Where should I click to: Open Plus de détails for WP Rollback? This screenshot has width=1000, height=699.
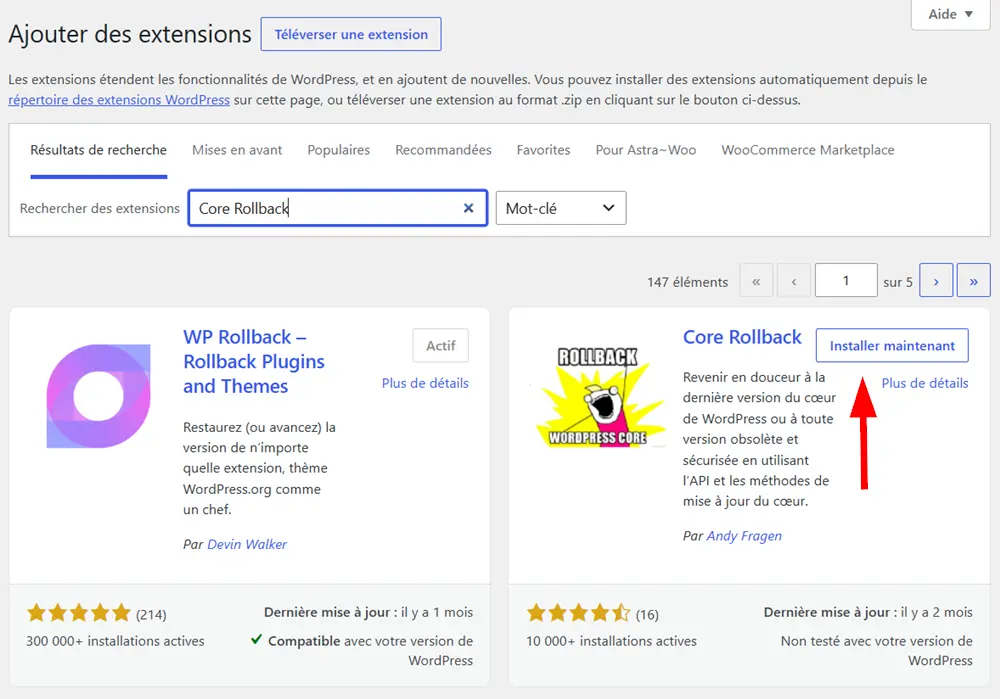(x=425, y=383)
